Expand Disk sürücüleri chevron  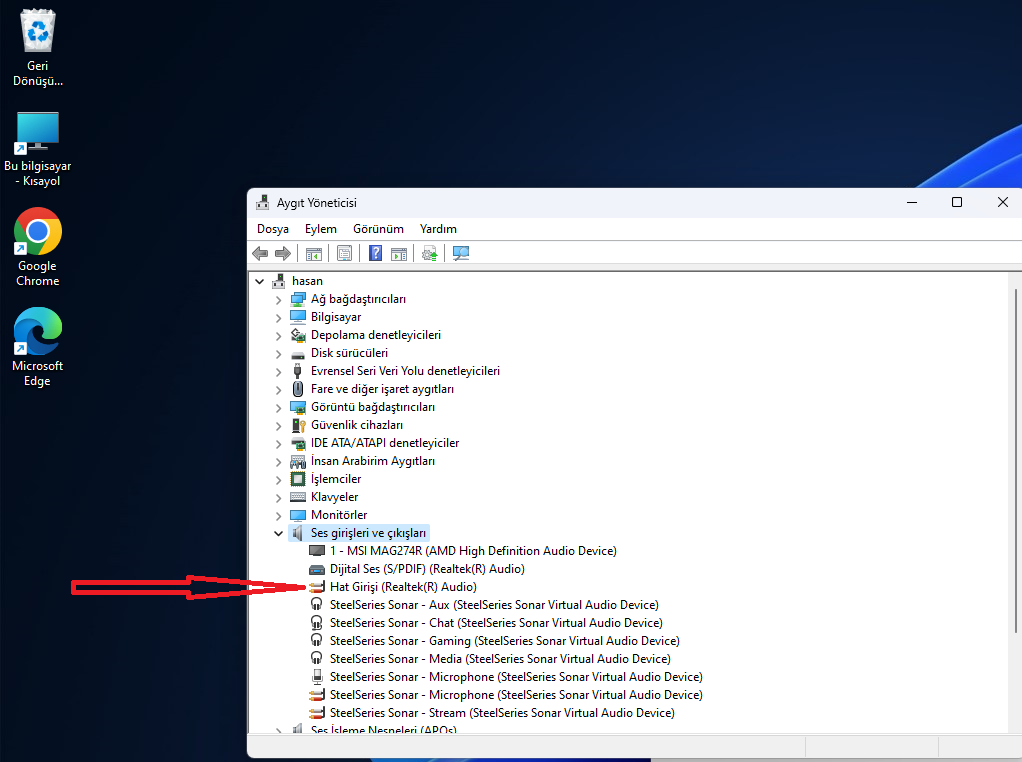[278, 354]
